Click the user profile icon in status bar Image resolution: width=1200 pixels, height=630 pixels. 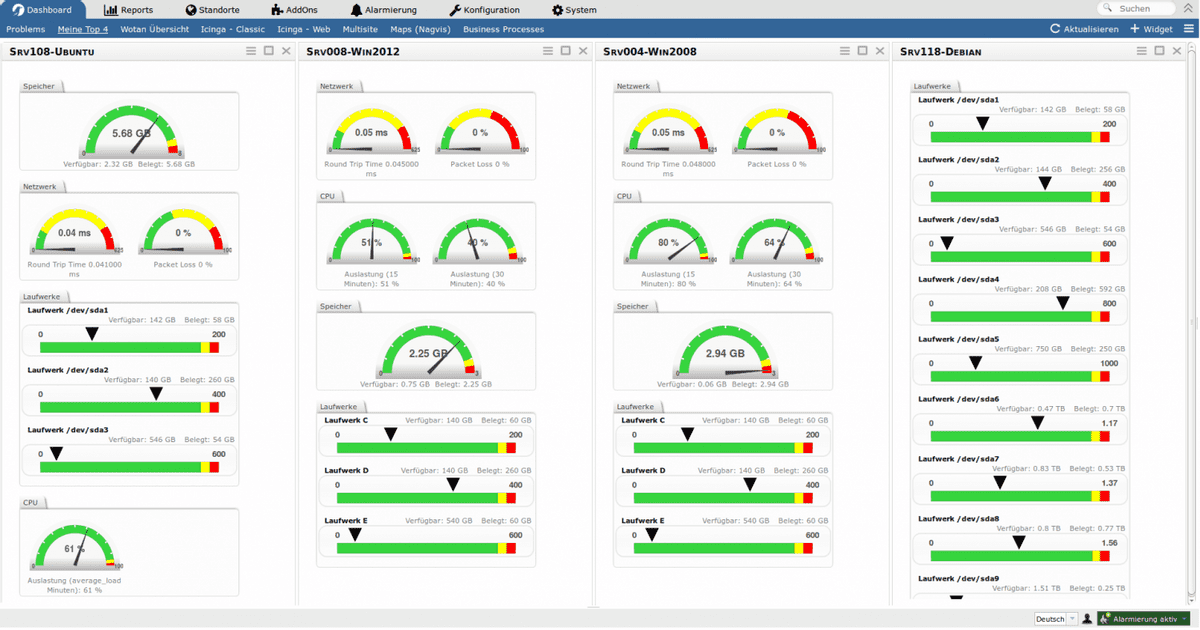(1087, 619)
